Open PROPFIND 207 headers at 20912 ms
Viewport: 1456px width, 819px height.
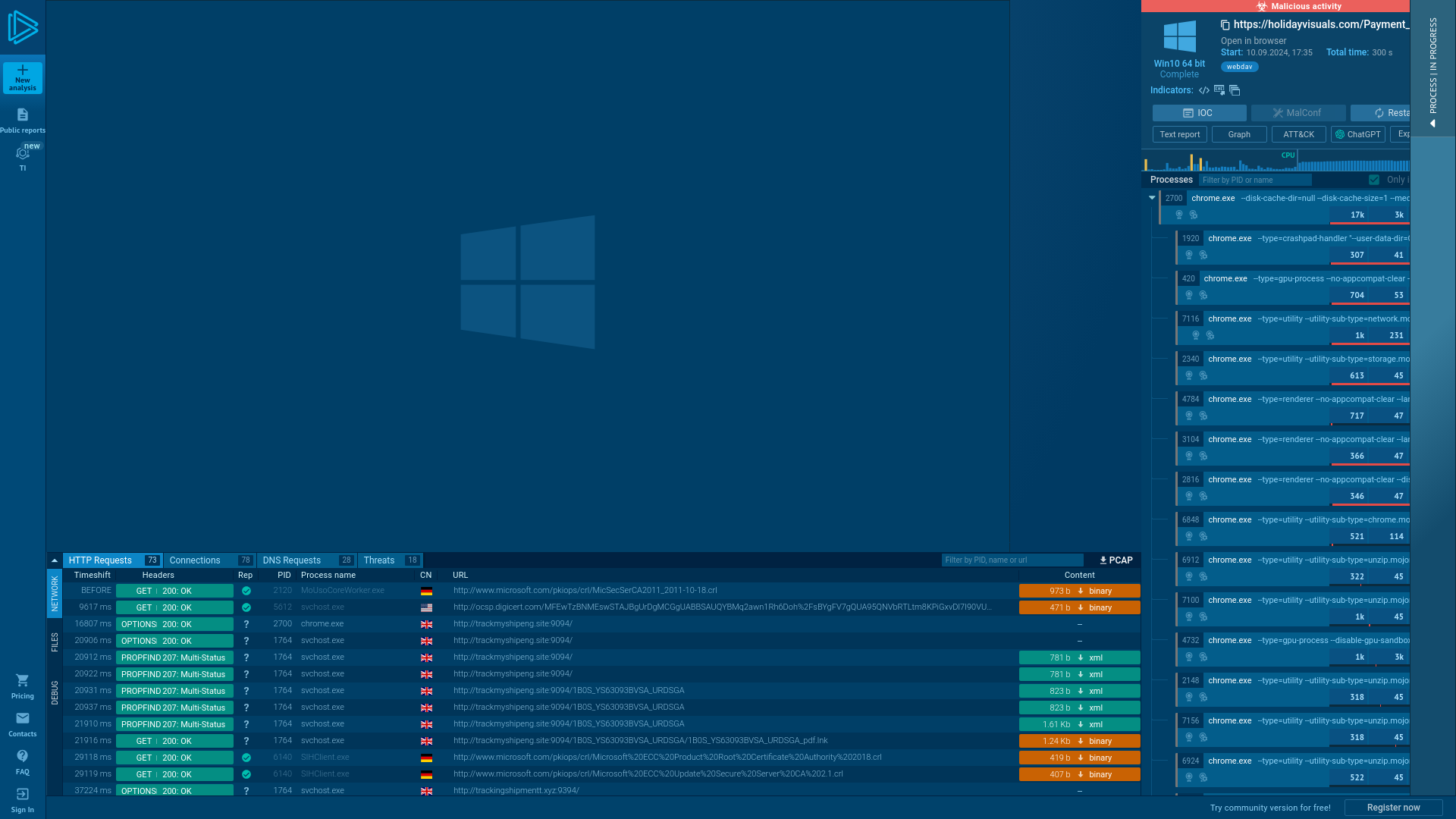tap(174, 657)
